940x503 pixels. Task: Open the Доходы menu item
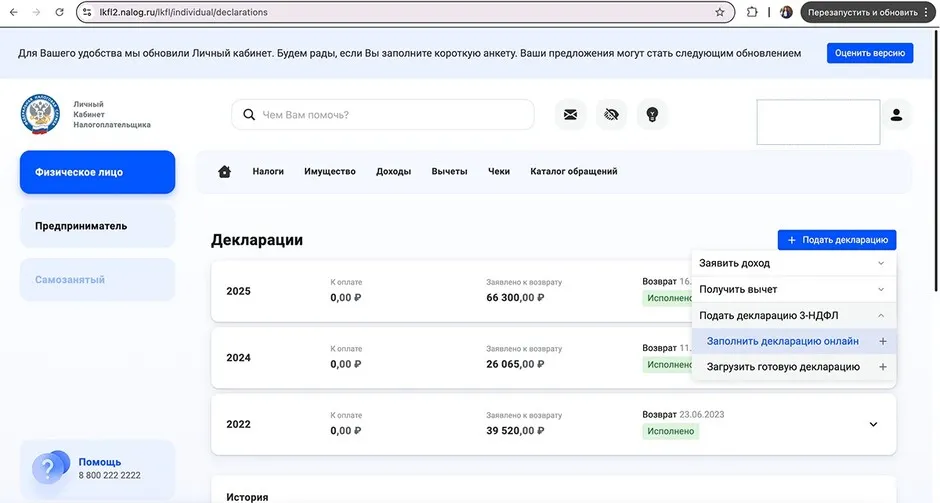[393, 171]
